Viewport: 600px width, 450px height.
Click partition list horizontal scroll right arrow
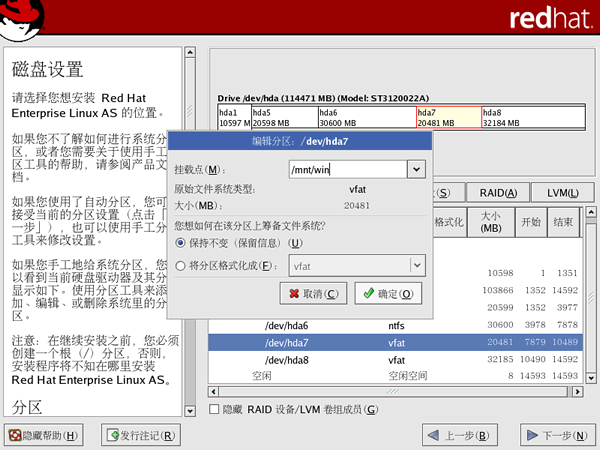click(x=577, y=391)
